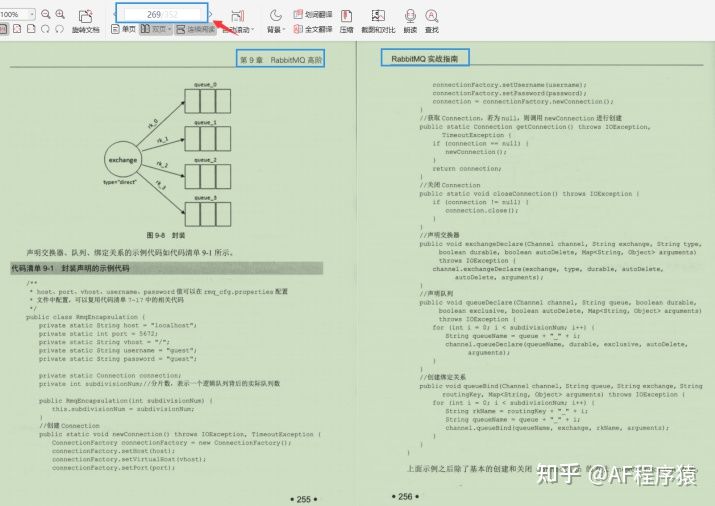Click the page number '255' footer
The height and width of the screenshot is (506, 715).
tap(304, 499)
